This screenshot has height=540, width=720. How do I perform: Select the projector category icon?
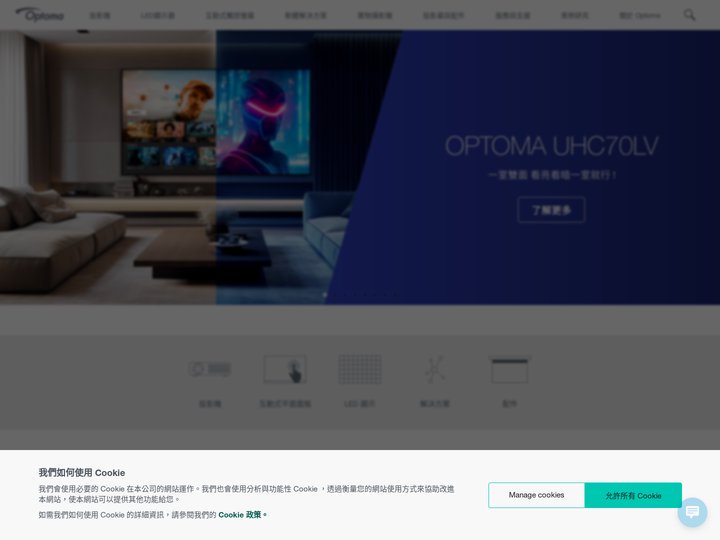(210, 369)
